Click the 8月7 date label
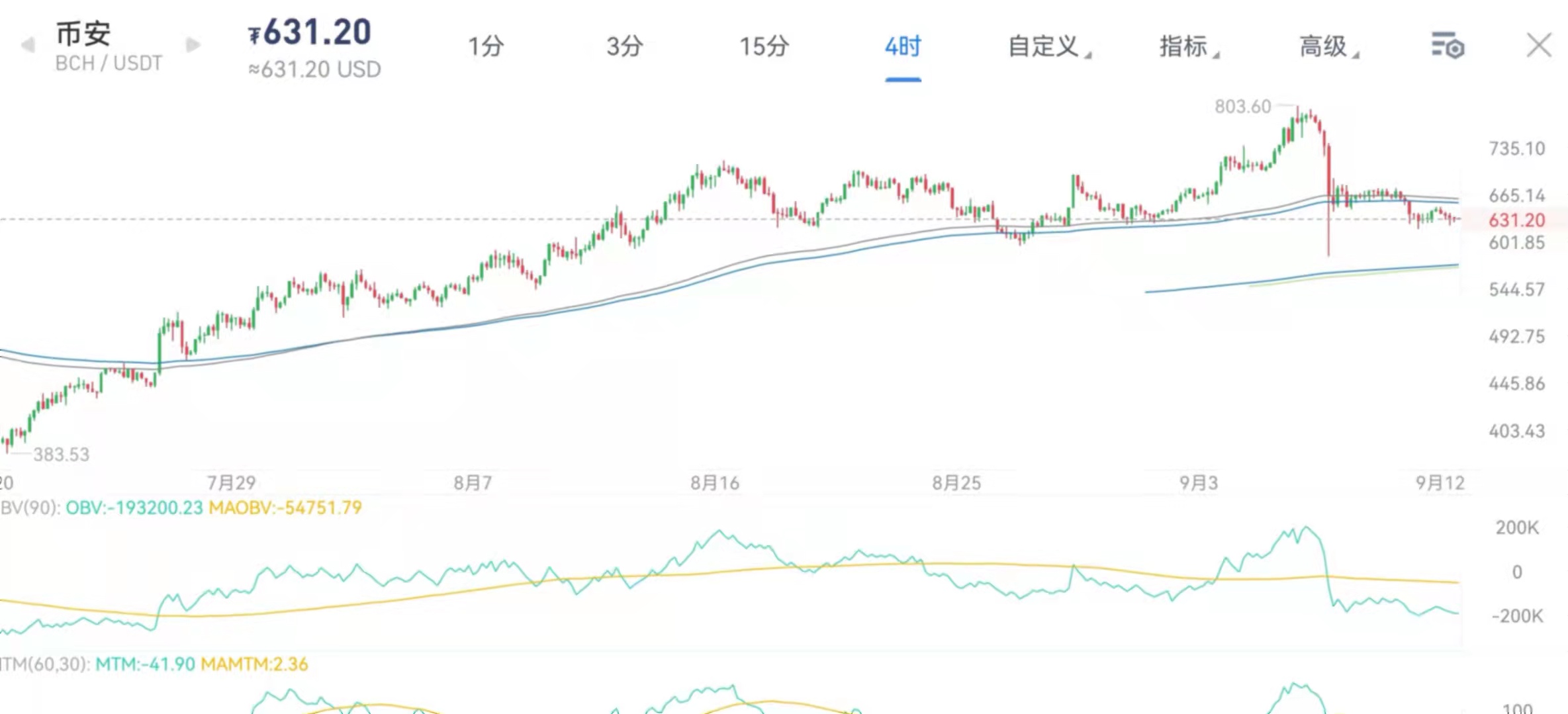 (473, 483)
